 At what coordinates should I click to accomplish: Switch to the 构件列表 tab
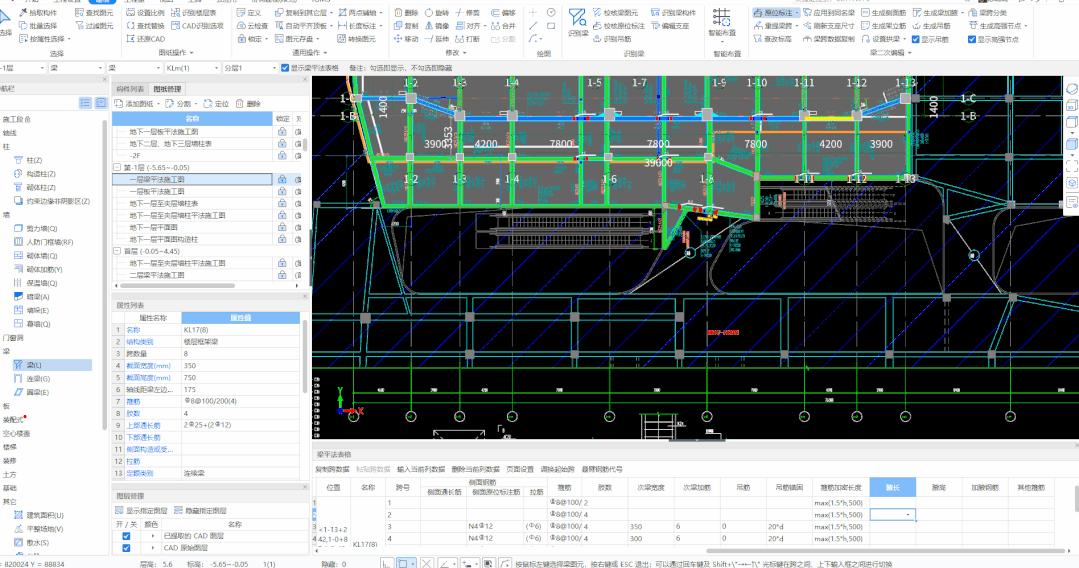(130, 89)
